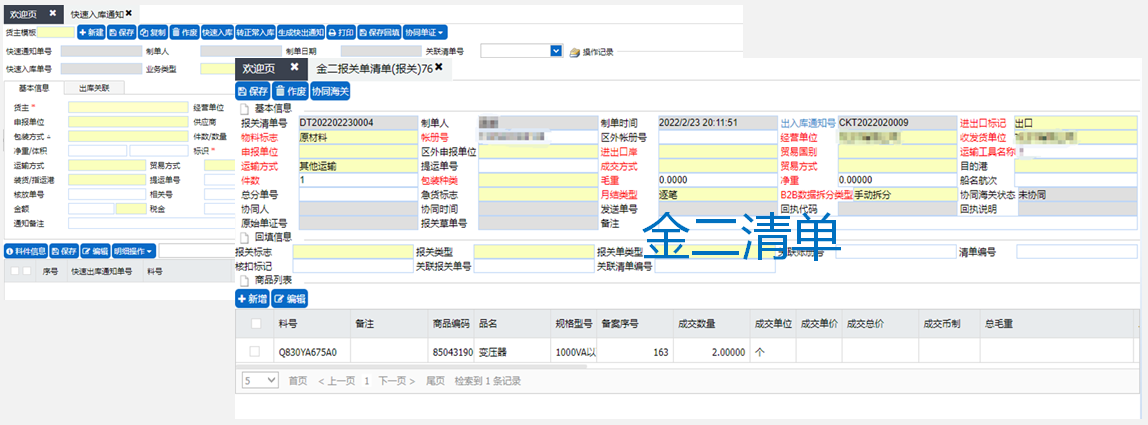This screenshot has height=425, width=1148.
Task: Close the 快速入库通知 tab
Action: point(129,13)
